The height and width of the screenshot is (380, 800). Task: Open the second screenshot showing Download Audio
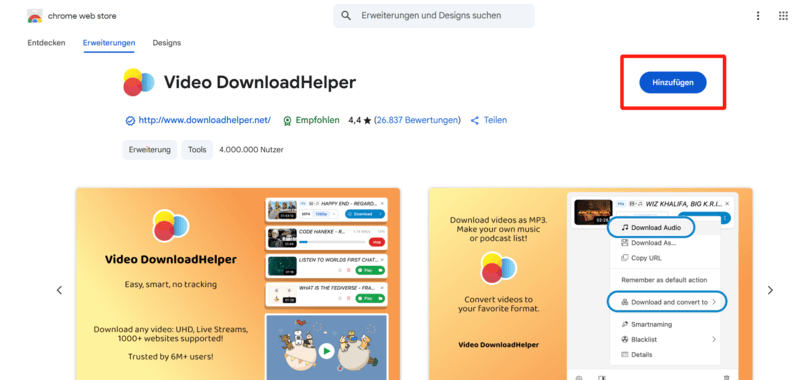pyautogui.click(x=591, y=284)
